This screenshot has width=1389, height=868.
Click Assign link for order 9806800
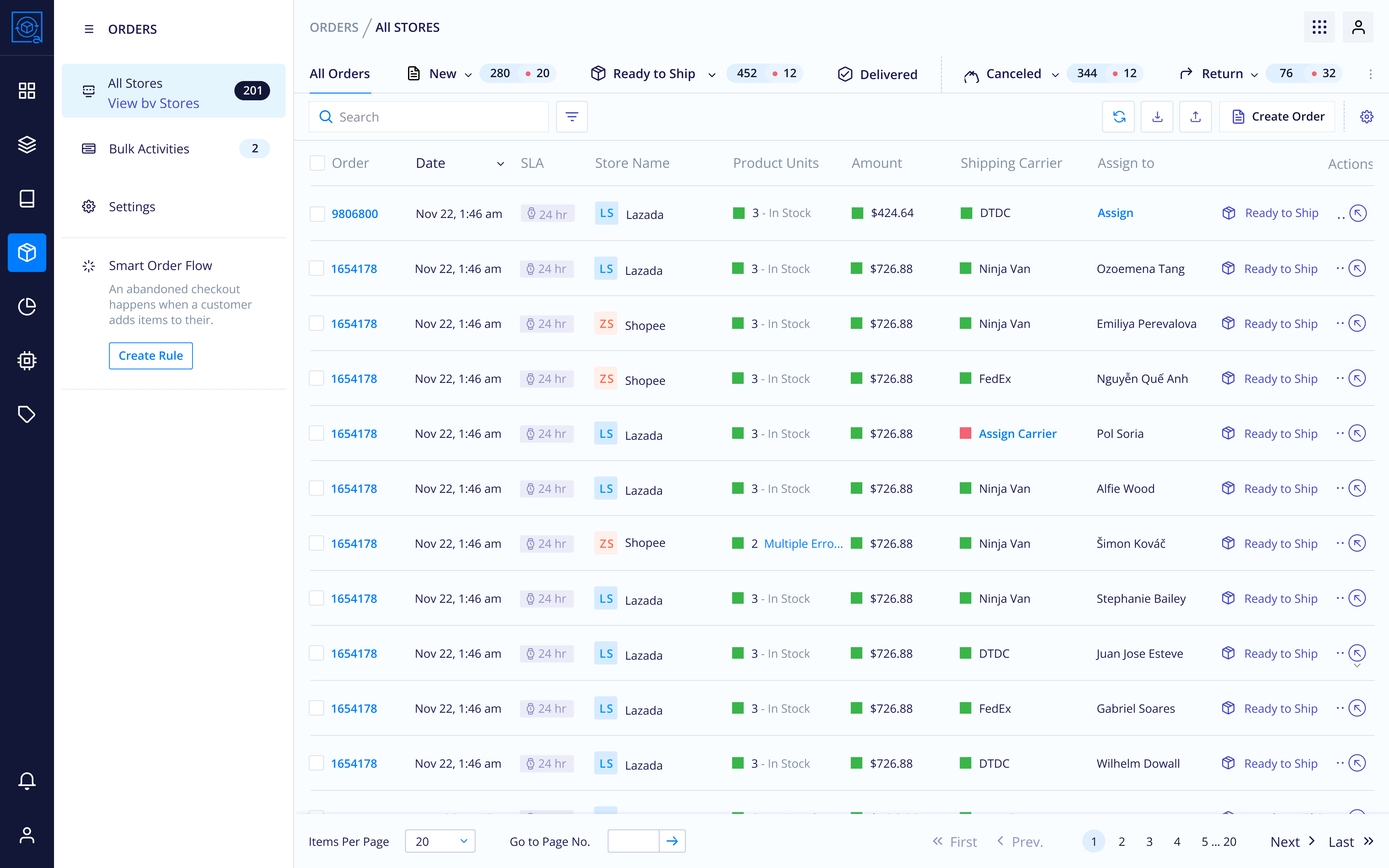1115,213
